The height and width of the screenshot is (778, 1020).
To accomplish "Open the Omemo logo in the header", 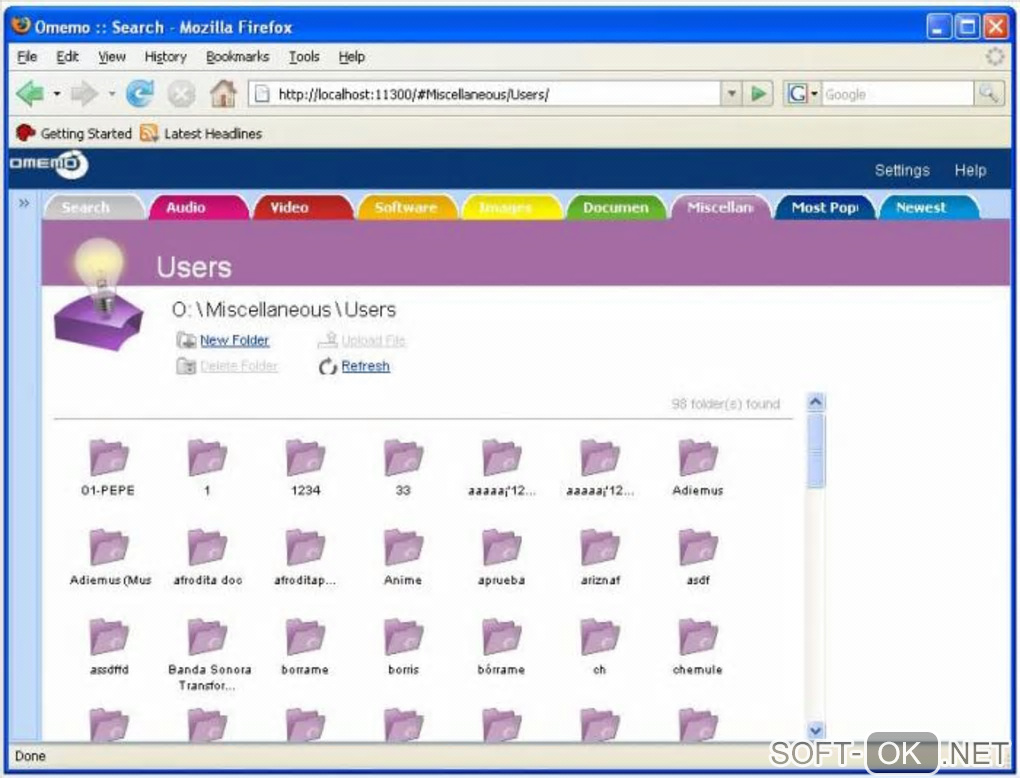I will pyautogui.click(x=48, y=164).
